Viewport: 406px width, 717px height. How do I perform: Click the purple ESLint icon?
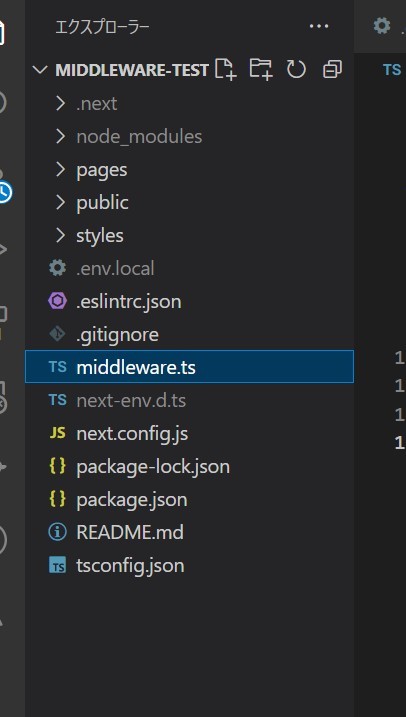[x=58, y=301]
